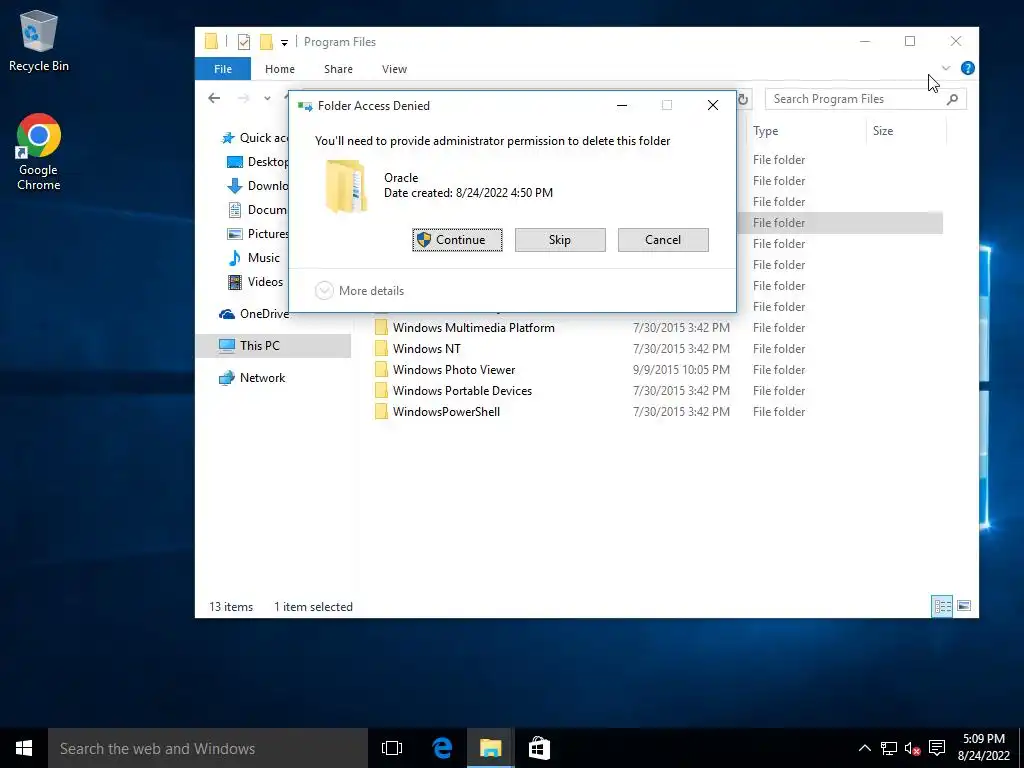
Task: Minimize the Folder Access Denied dialog
Action: [622, 105]
